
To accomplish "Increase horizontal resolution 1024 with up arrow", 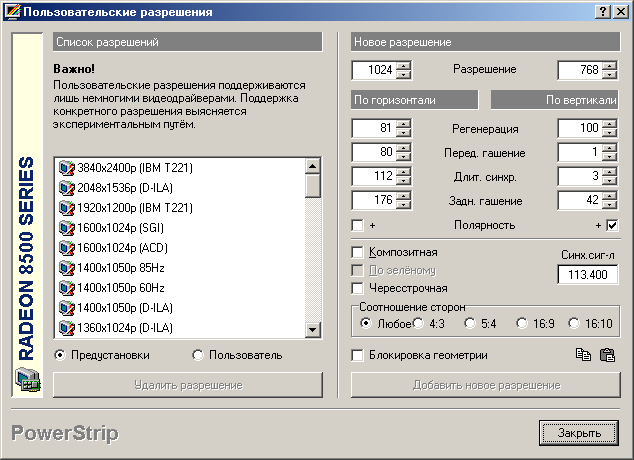I will pos(404,66).
